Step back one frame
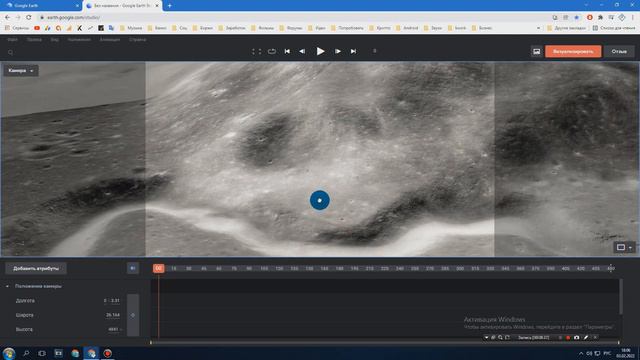Image resolution: width=640 pixels, height=360 pixels. [302, 51]
